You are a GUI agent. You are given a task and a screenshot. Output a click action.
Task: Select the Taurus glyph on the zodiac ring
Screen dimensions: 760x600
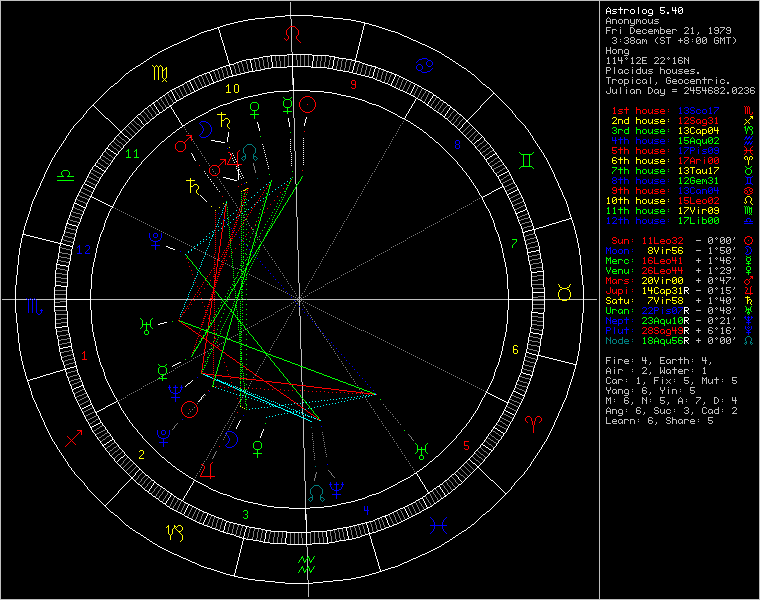pos(563,293)
